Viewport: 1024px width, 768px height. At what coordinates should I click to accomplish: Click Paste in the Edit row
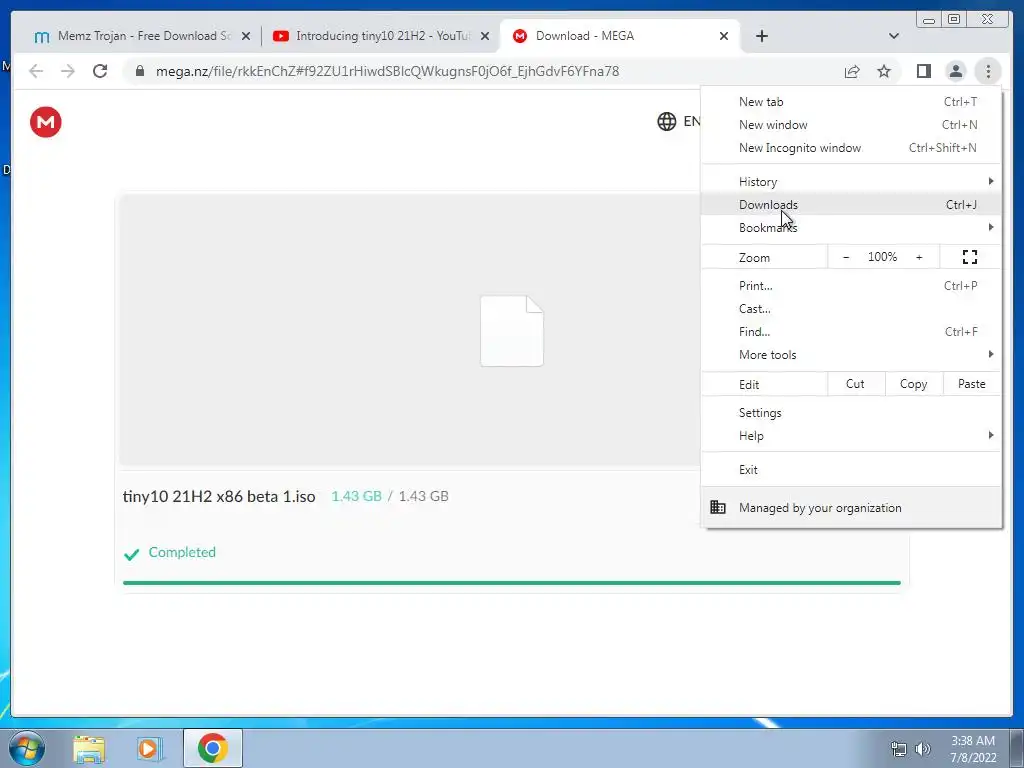click(x=972, y=384)
